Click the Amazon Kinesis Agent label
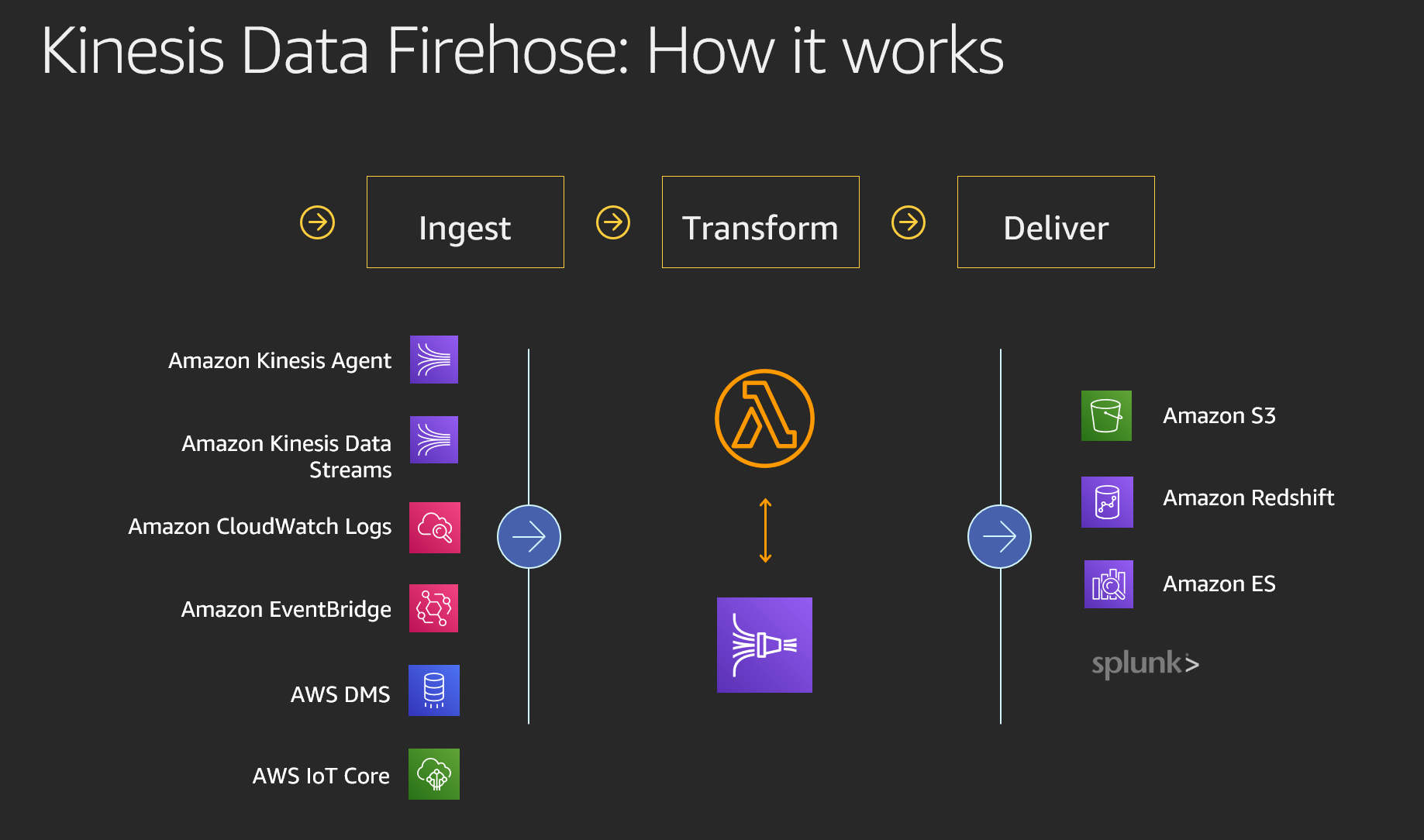1424x840 pixels. pyautogui.click(x=280, y=361)
